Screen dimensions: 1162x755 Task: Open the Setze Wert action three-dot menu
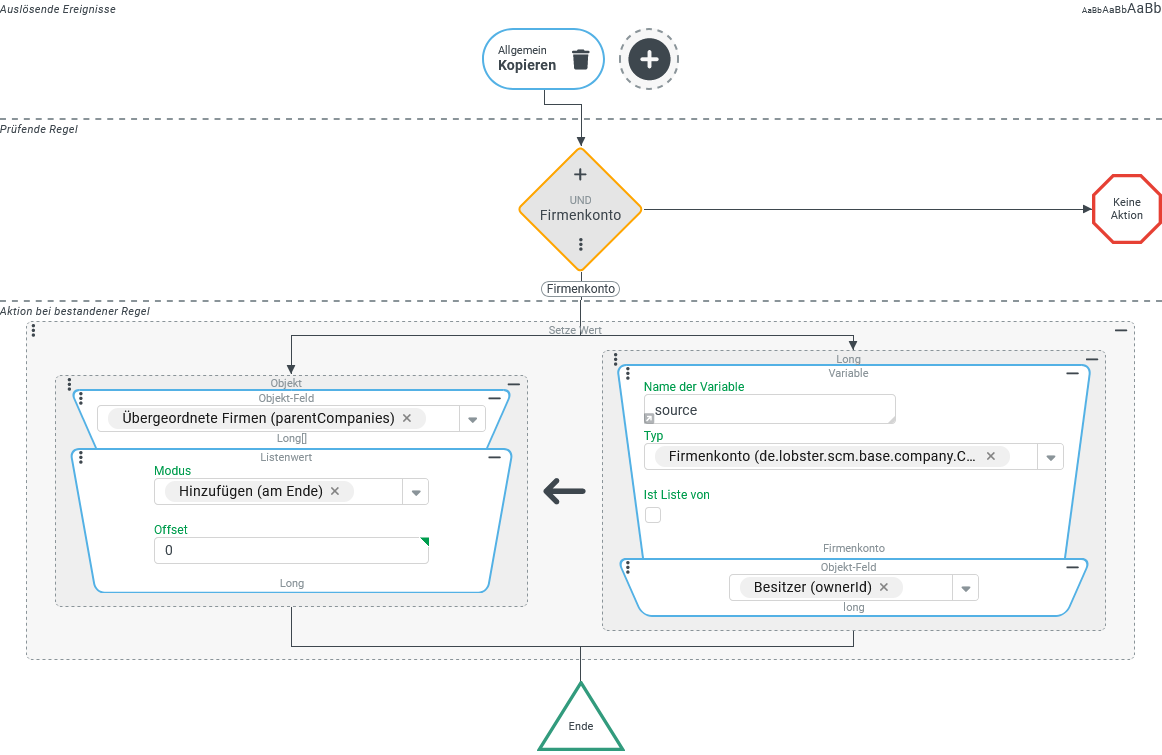(x=33, y=330)
